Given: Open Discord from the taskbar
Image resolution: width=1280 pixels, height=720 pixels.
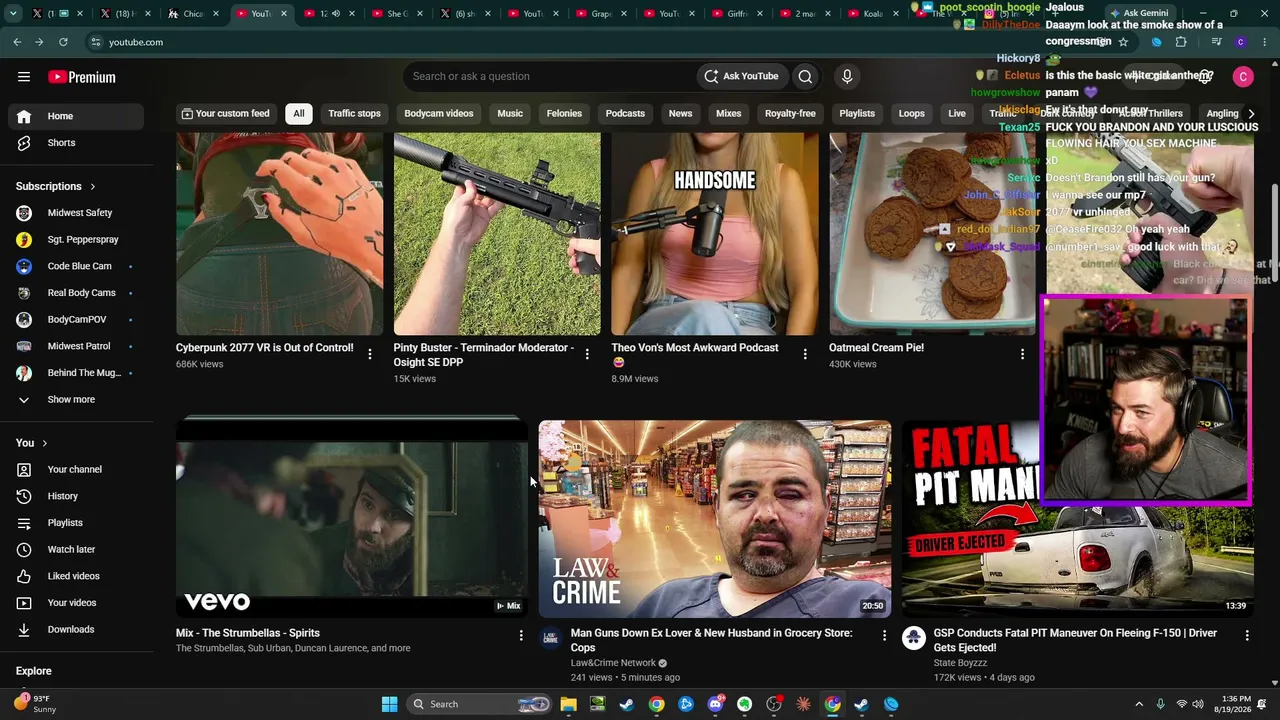Looking at the screenshot, I should click(715, 704).
